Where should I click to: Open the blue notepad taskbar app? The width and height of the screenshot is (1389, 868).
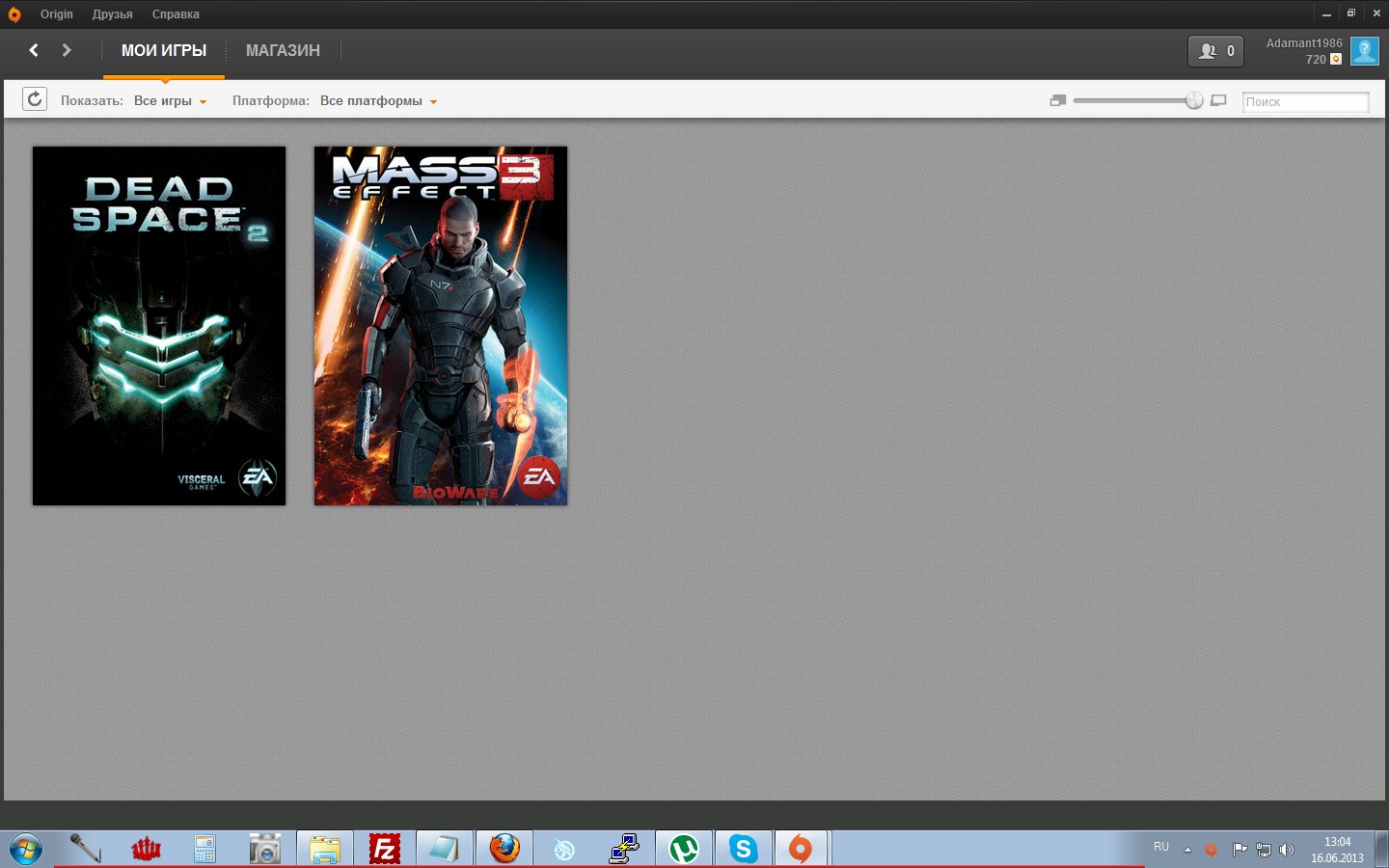coord(445,849)
